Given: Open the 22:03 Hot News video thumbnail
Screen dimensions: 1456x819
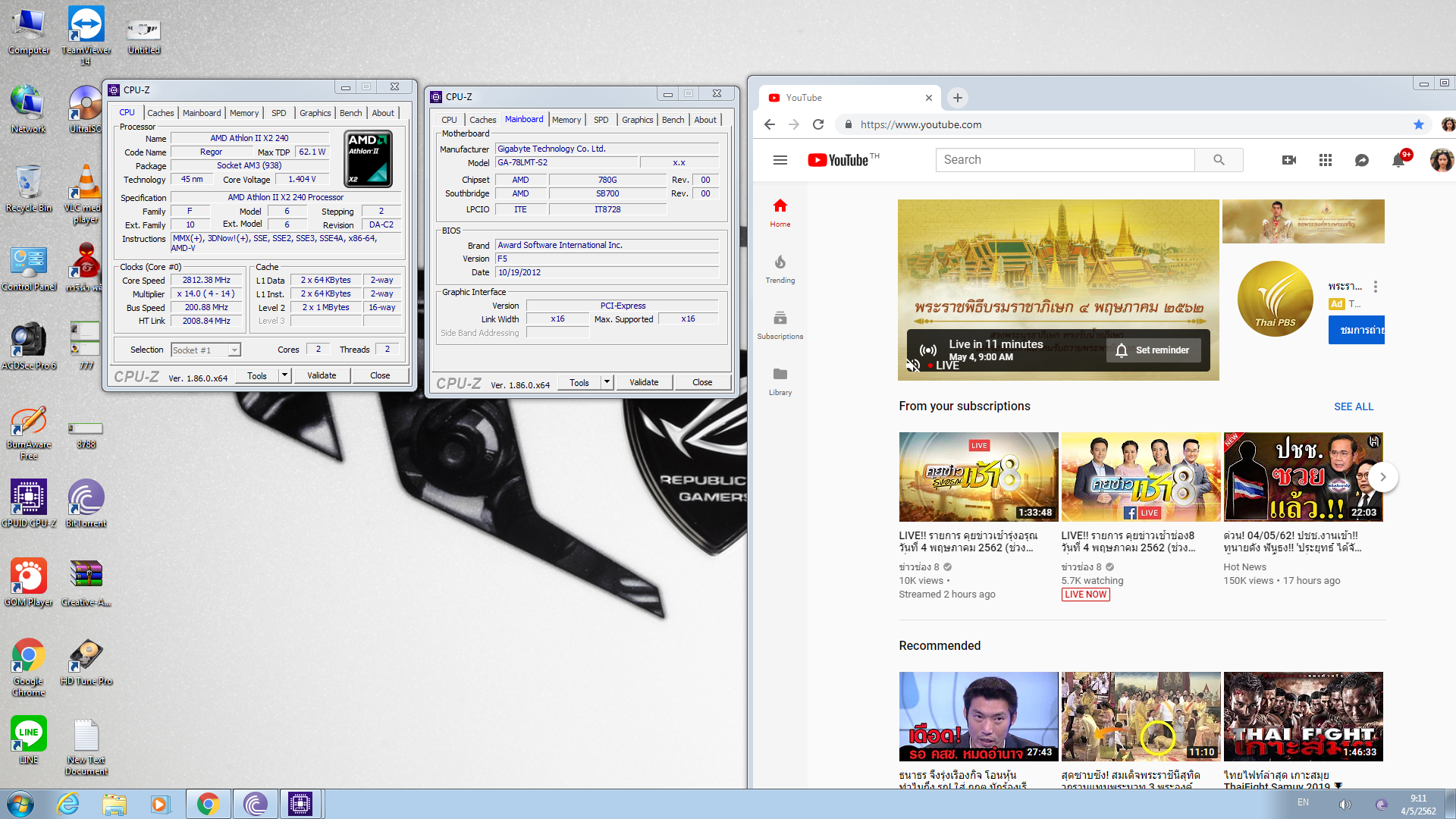Looking at the screenshot, I should (1303, 477).
